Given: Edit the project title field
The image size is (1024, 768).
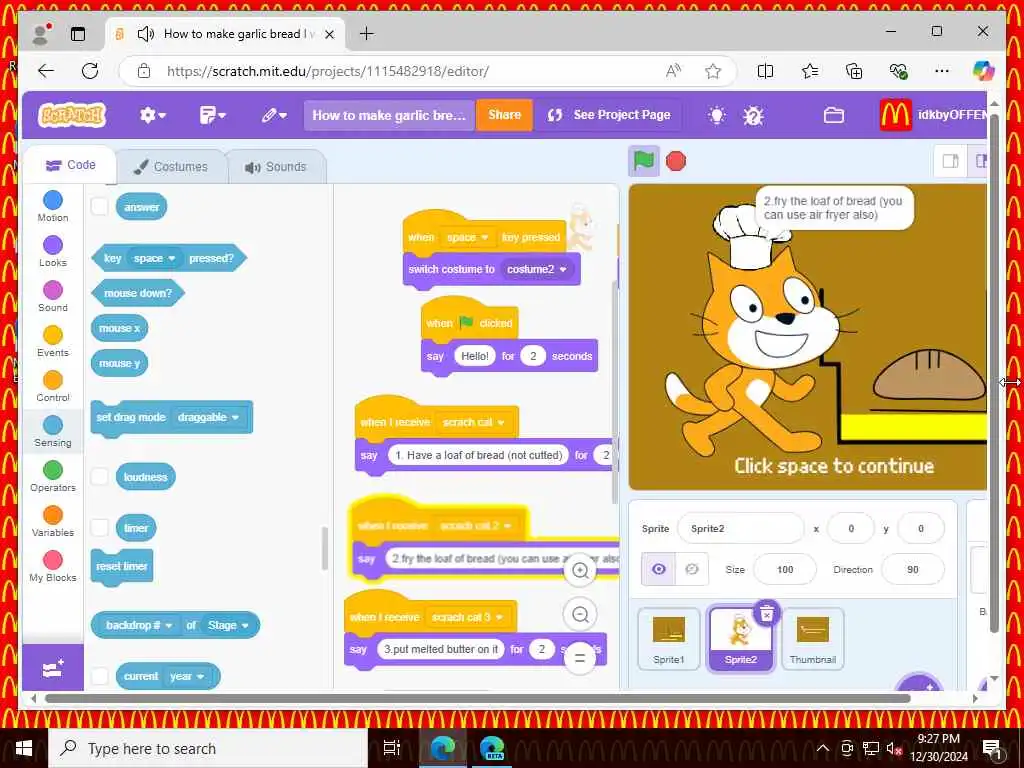Looking at the screenshot, I should [x=389, y=115].
